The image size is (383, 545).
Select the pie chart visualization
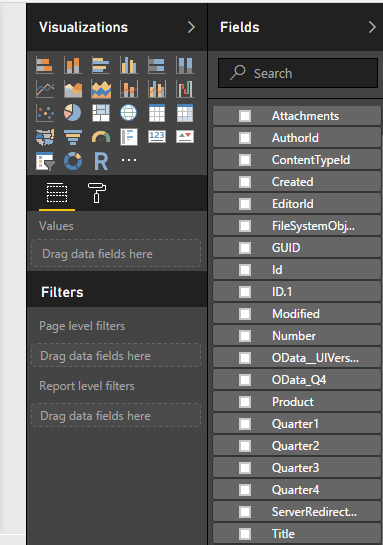(x=73, y=113)
